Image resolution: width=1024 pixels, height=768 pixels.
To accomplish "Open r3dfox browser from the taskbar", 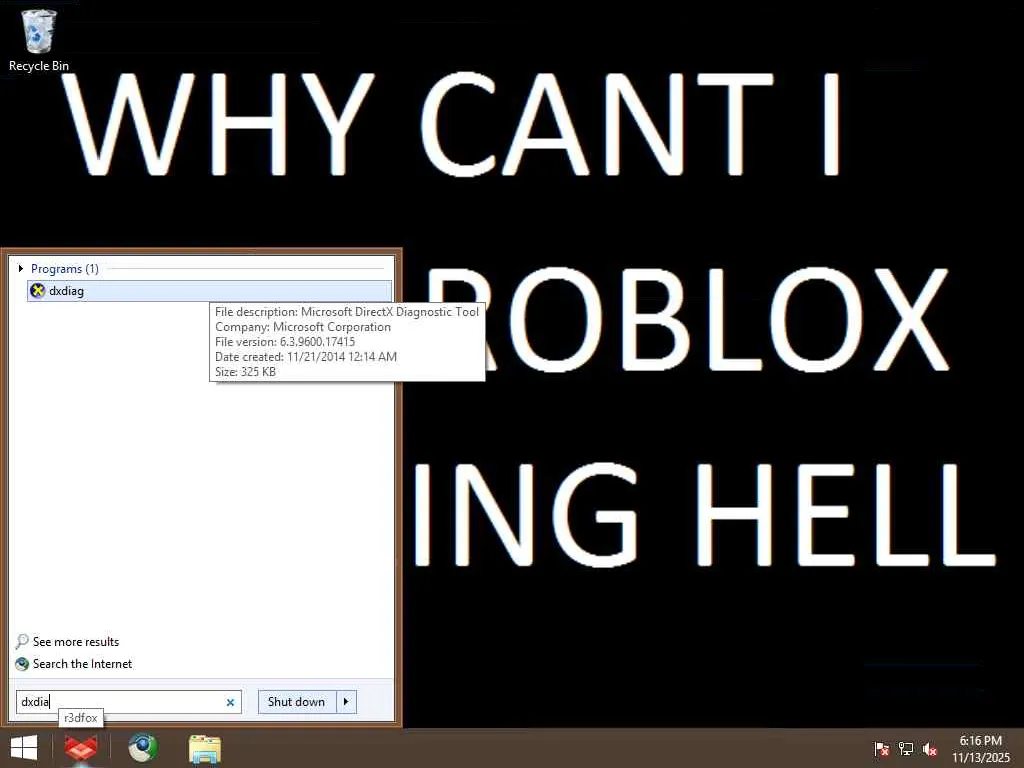I will pos(81,748).
